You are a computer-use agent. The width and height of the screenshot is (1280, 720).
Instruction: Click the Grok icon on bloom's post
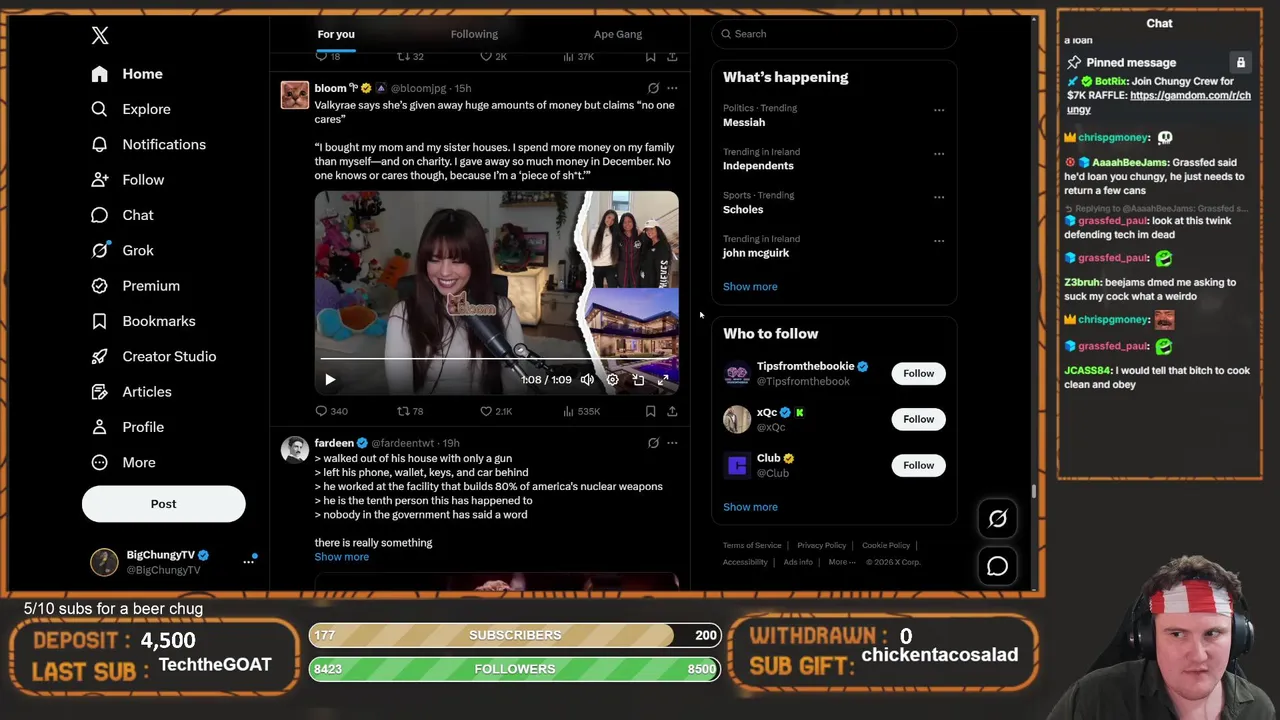click(653, 88)
